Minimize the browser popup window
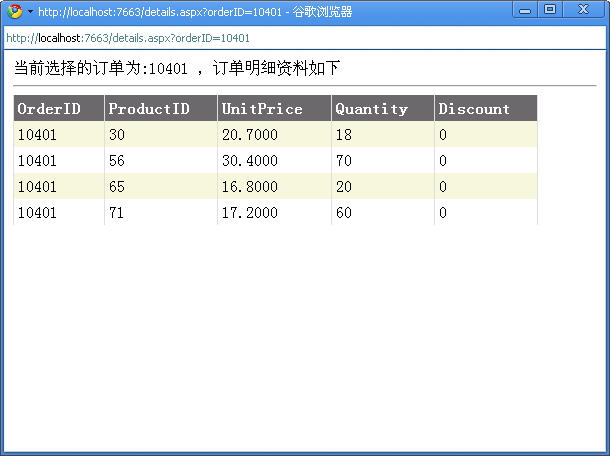Viewport: 610px width, 456px height. point(526,10)
